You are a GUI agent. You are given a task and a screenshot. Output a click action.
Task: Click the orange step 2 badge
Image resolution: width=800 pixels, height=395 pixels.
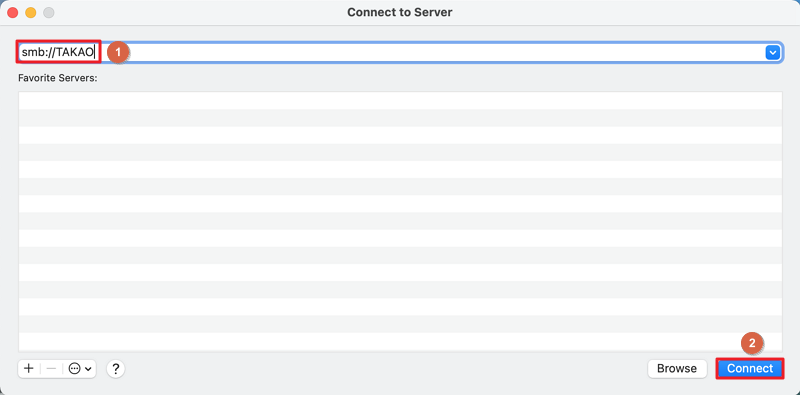(752, 343)
